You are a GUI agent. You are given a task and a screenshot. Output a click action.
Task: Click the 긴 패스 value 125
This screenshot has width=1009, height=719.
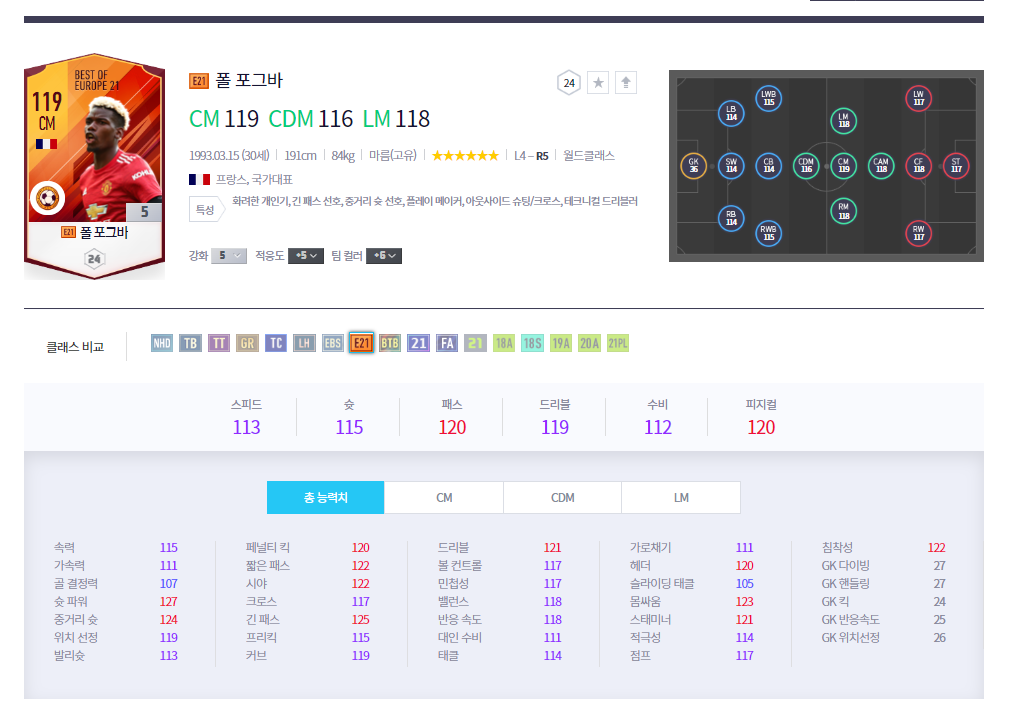pyautogui.click(x=360, y=619)
